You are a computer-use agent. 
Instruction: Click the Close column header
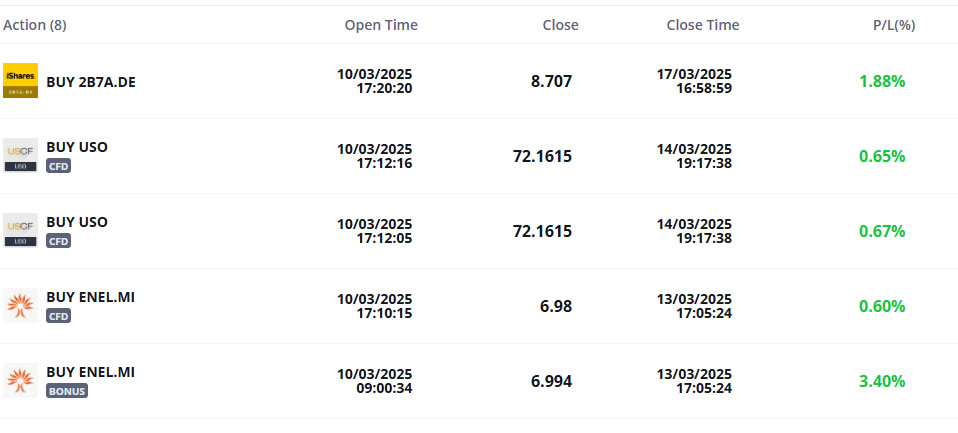tap(560, 25)
